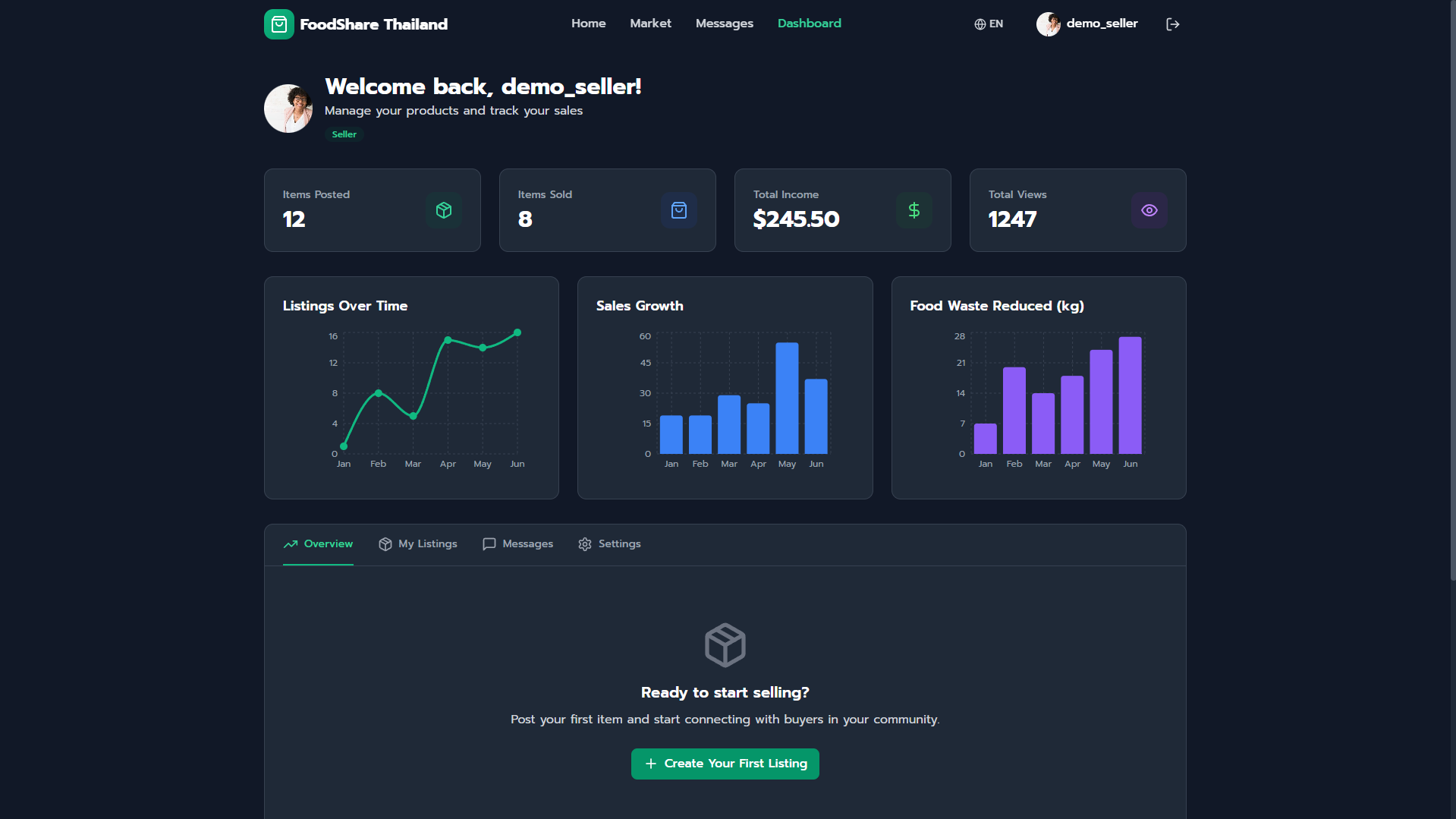Click the demo_seller account name
The image size is (1456, 819).
coord(1102,24)
